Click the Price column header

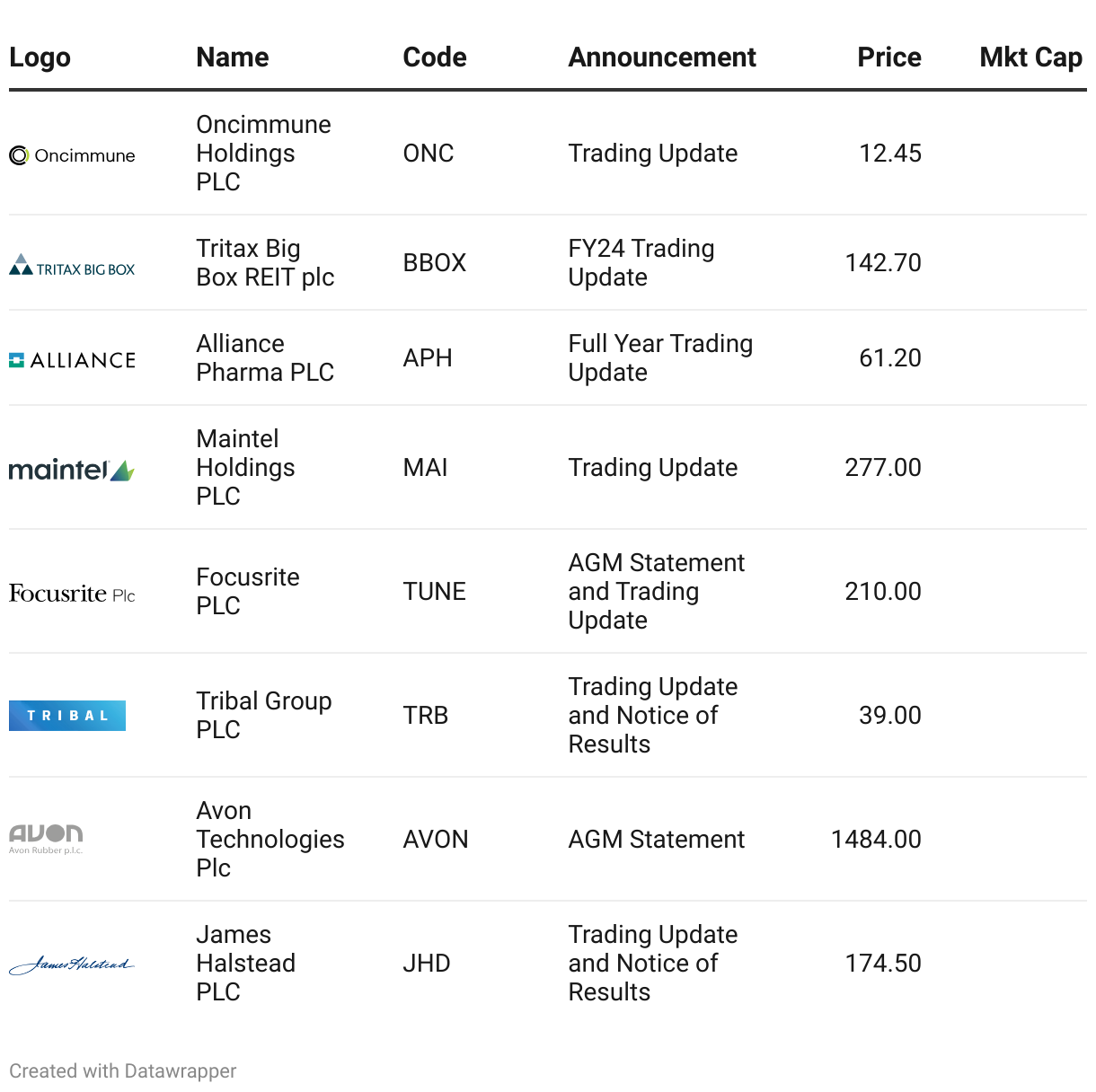coord(888,57)
